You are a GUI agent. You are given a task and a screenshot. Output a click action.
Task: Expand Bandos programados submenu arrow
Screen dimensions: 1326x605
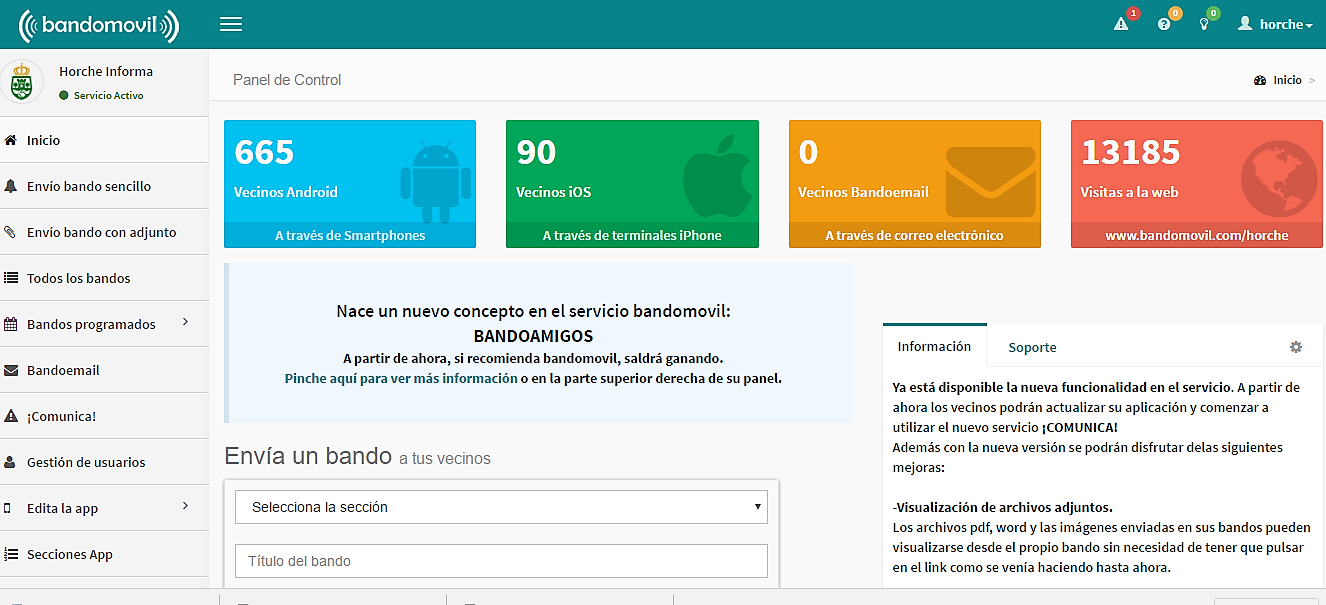click(x=186, y=322)
